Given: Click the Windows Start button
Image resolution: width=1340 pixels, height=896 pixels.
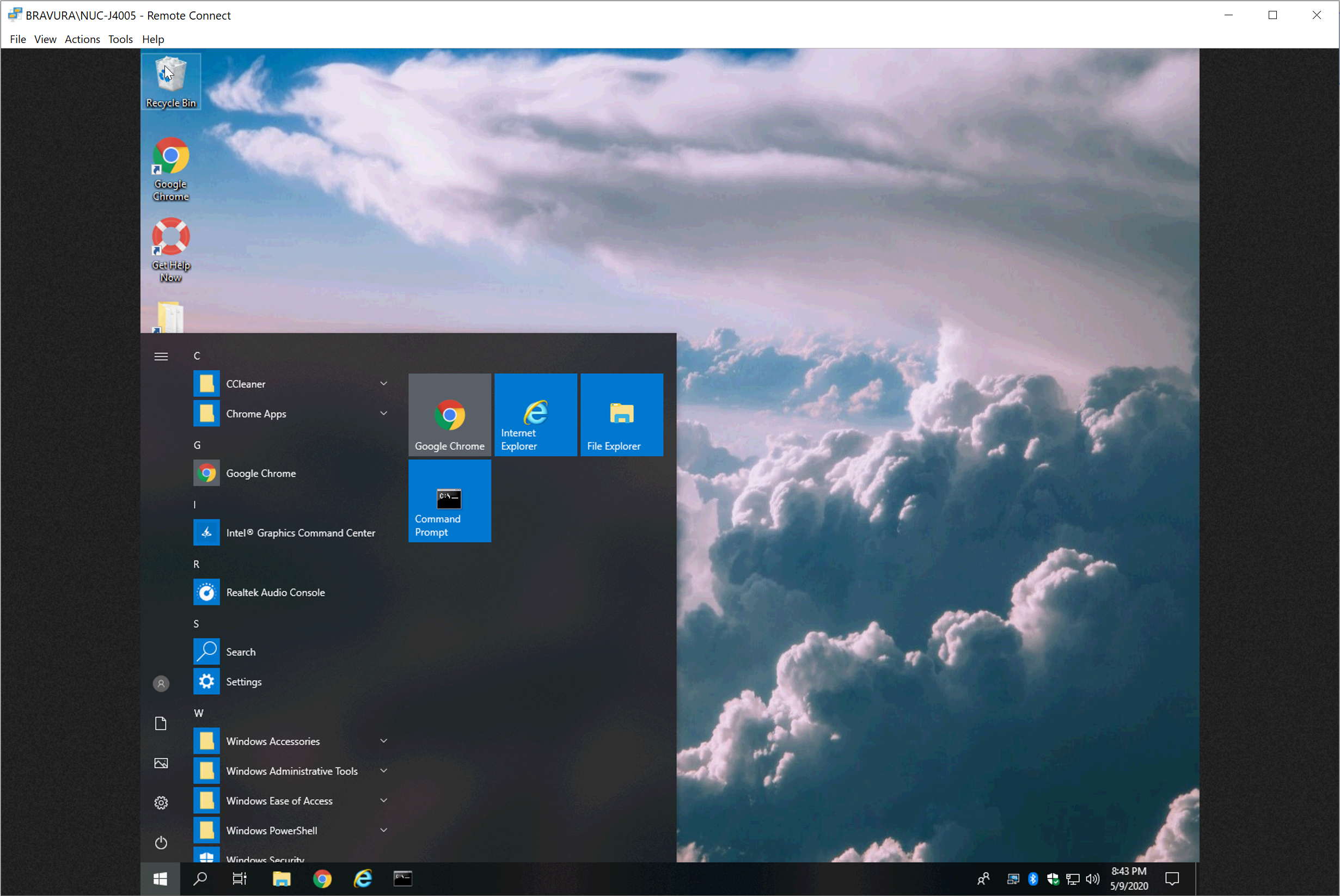Looking at the screenshot, I should [161, 879].
